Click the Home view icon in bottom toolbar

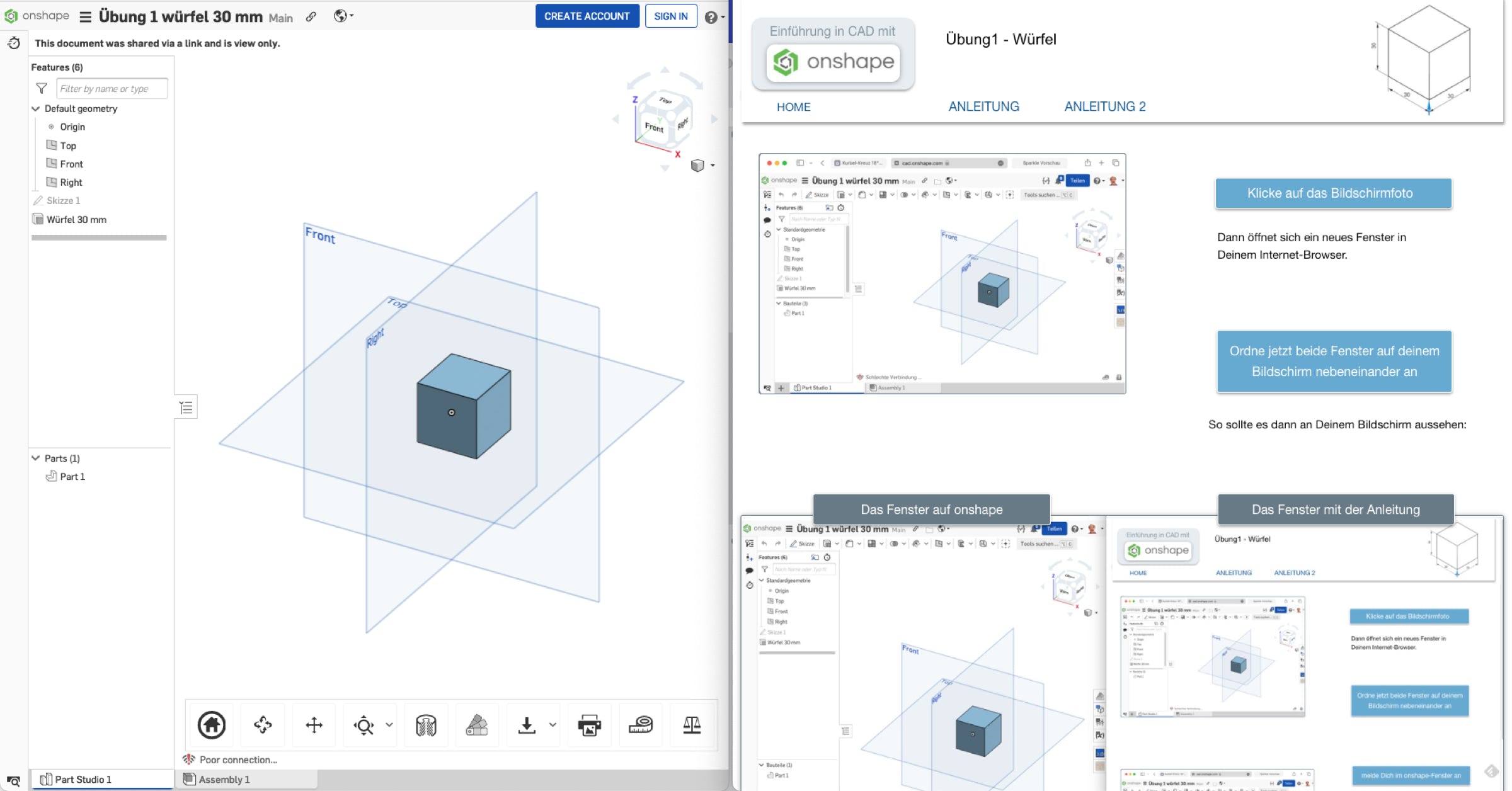click(x=212, y=725)
